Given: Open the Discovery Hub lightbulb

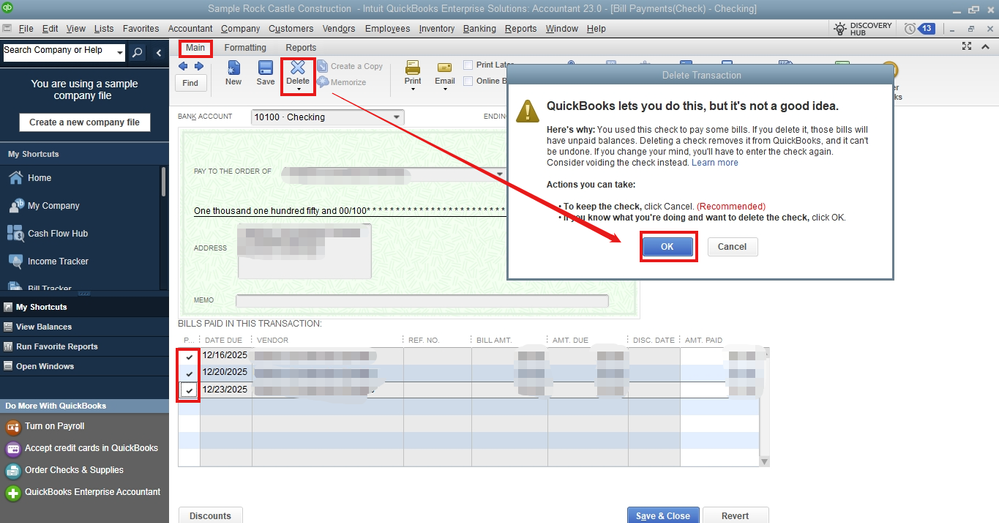Looking at the screenshot, I should [x=840, y=29].
